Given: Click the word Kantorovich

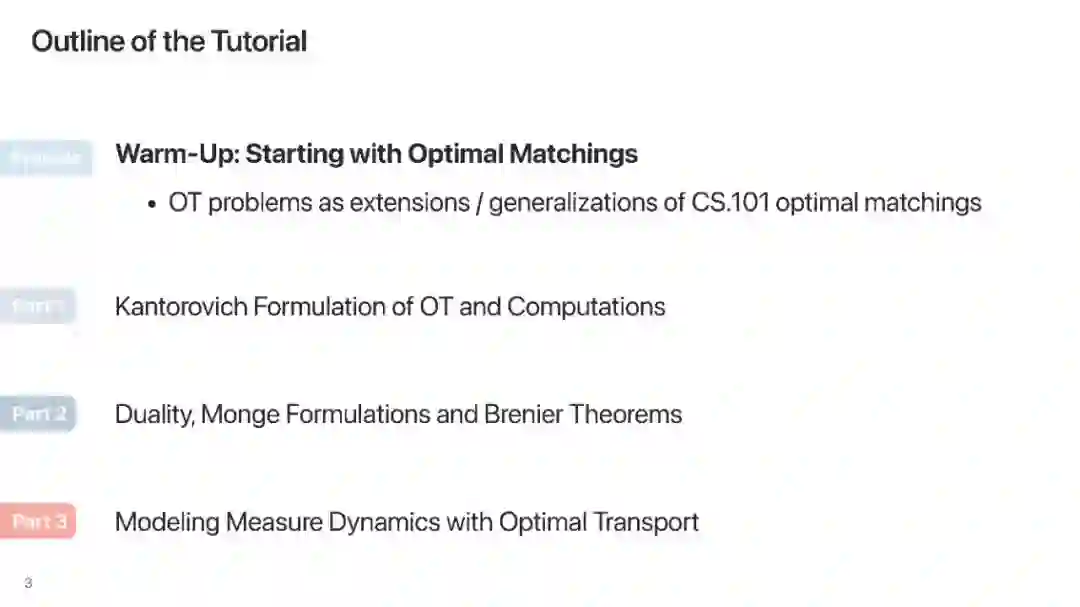Looking at the screenshot, I should click(181, 306).
